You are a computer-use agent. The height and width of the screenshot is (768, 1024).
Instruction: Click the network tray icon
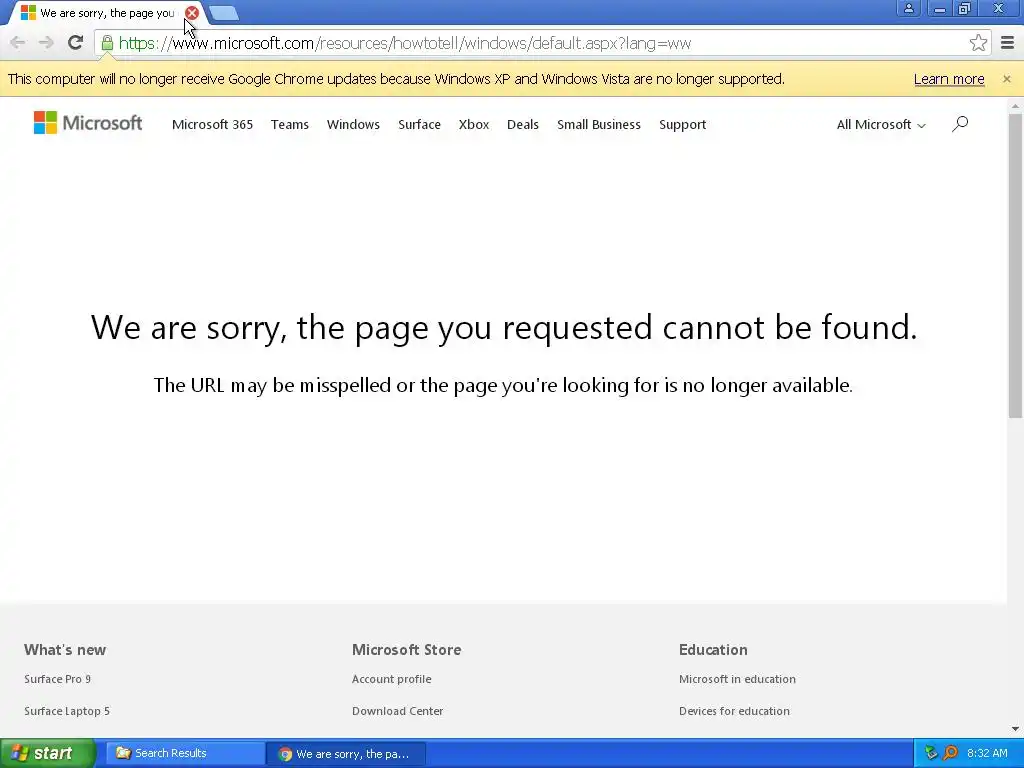931,753
